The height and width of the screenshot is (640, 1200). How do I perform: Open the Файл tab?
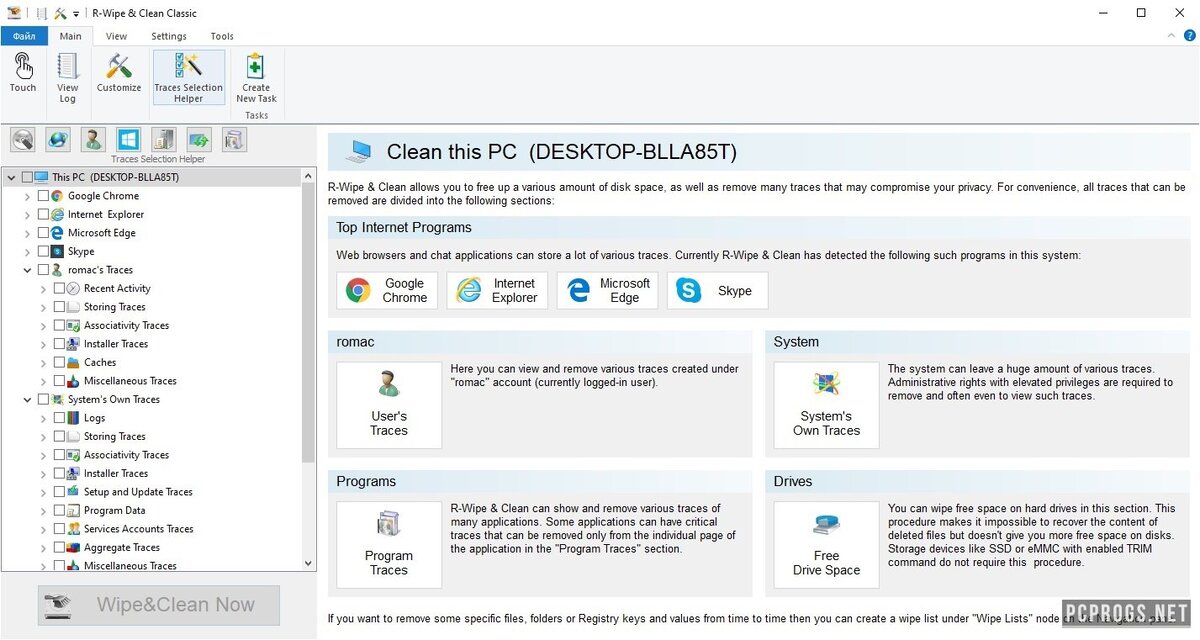point(24,36)
